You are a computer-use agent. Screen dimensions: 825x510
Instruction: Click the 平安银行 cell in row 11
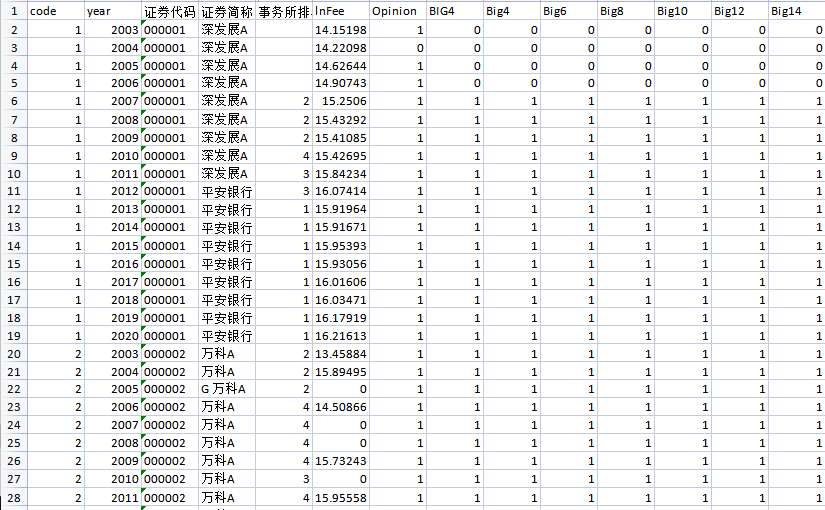point(226,192)
